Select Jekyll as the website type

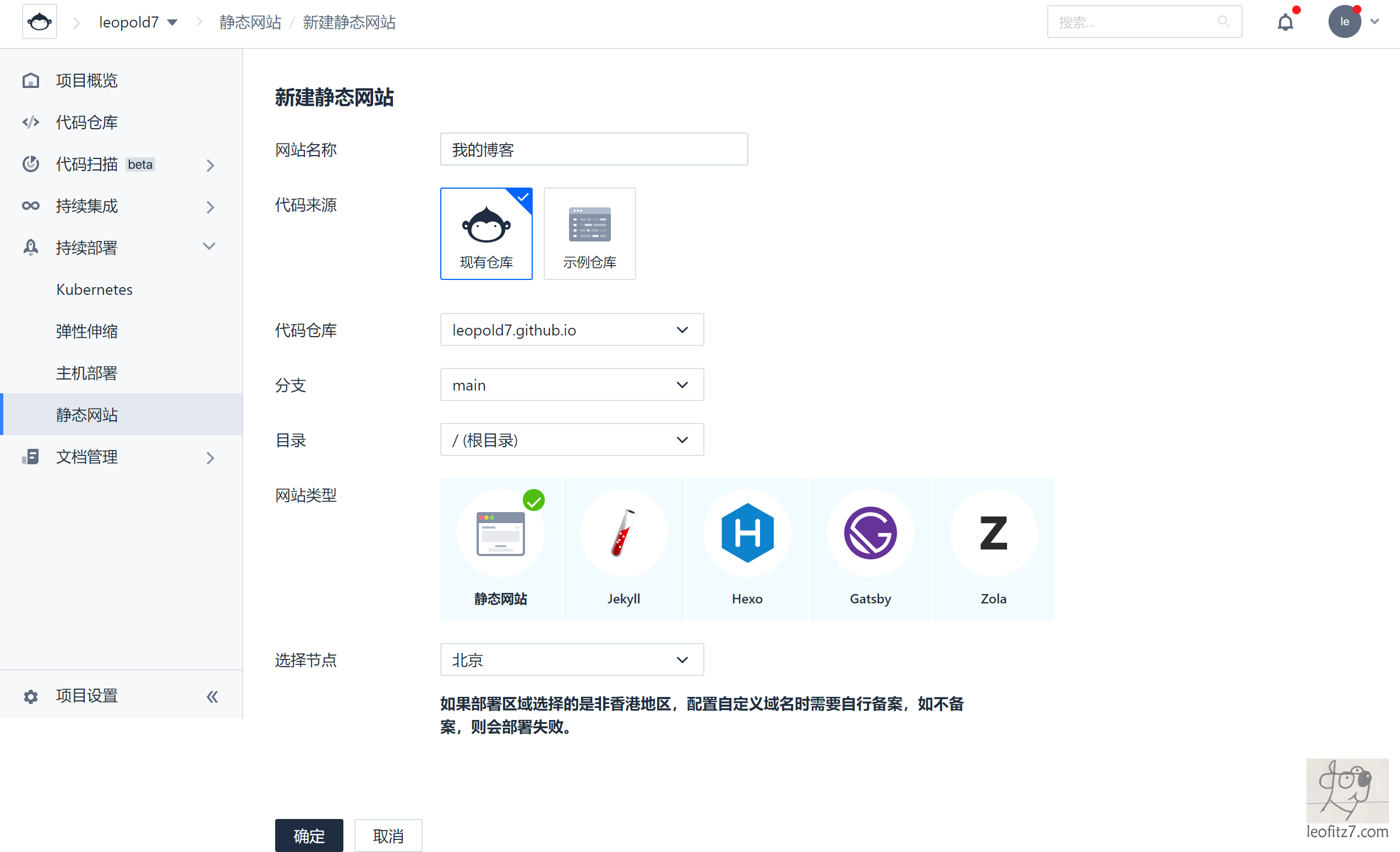coord(624,548)
